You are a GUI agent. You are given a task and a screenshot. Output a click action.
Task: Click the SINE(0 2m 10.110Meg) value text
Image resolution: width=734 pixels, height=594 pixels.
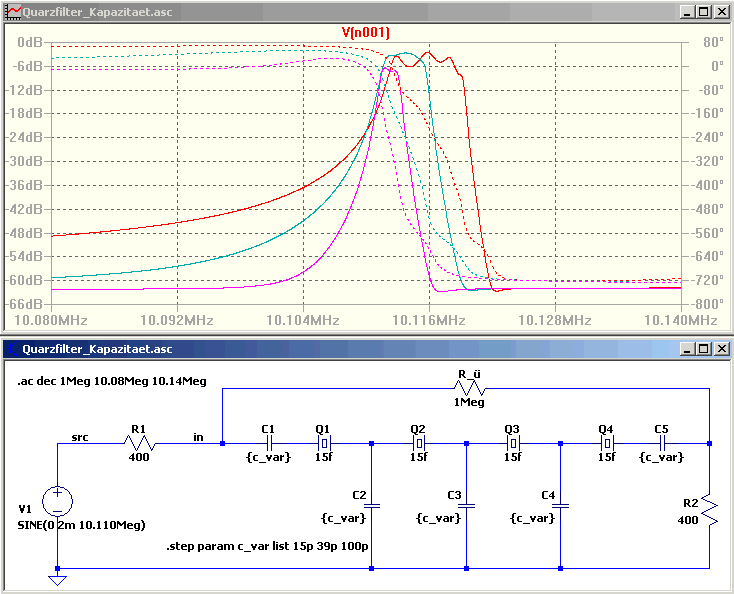pos(81,525)
